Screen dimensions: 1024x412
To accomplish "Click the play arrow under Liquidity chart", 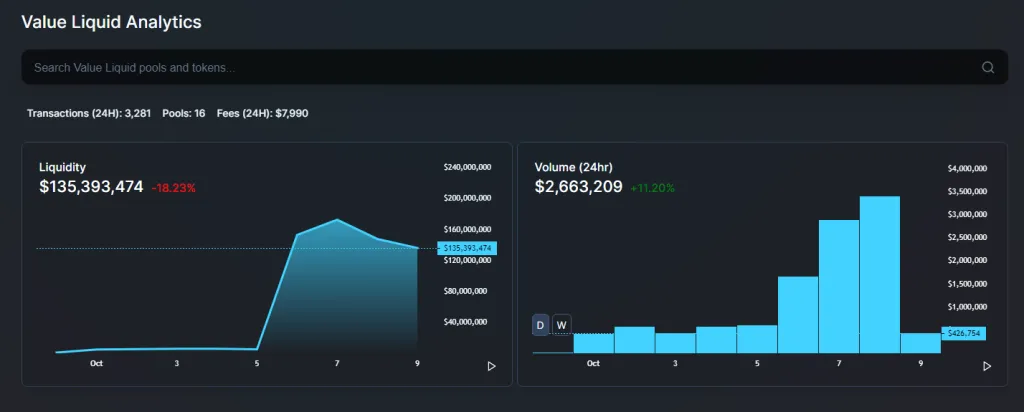I will (491, 366).
